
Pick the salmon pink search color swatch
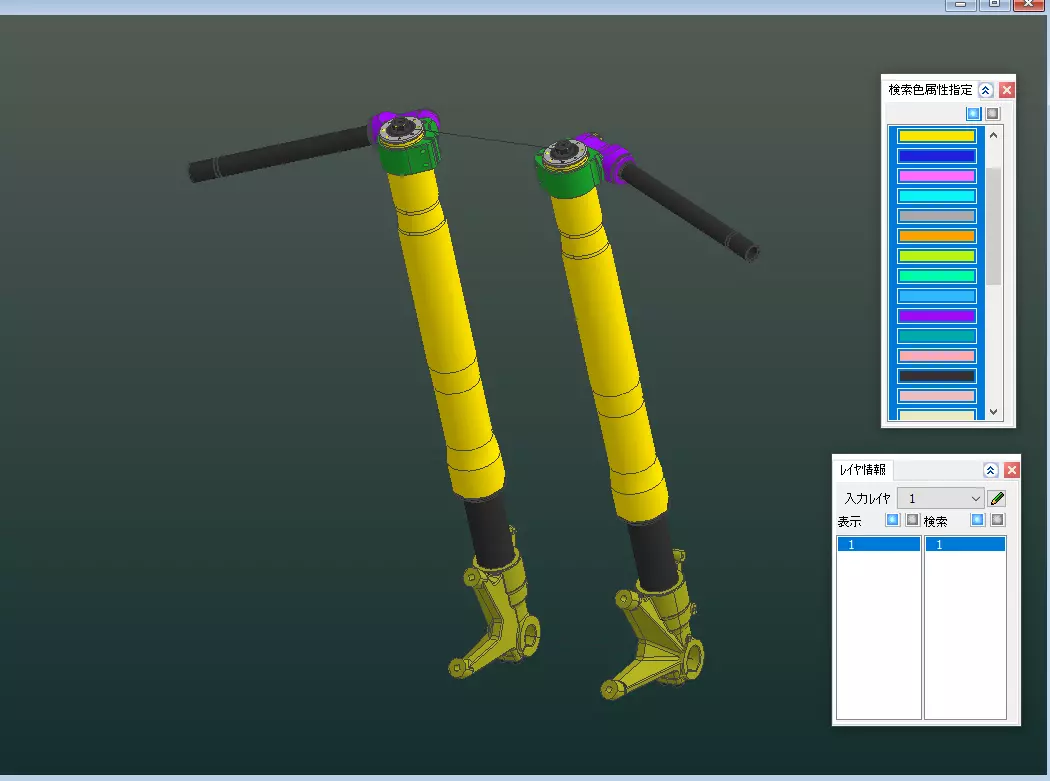point(936,356)
